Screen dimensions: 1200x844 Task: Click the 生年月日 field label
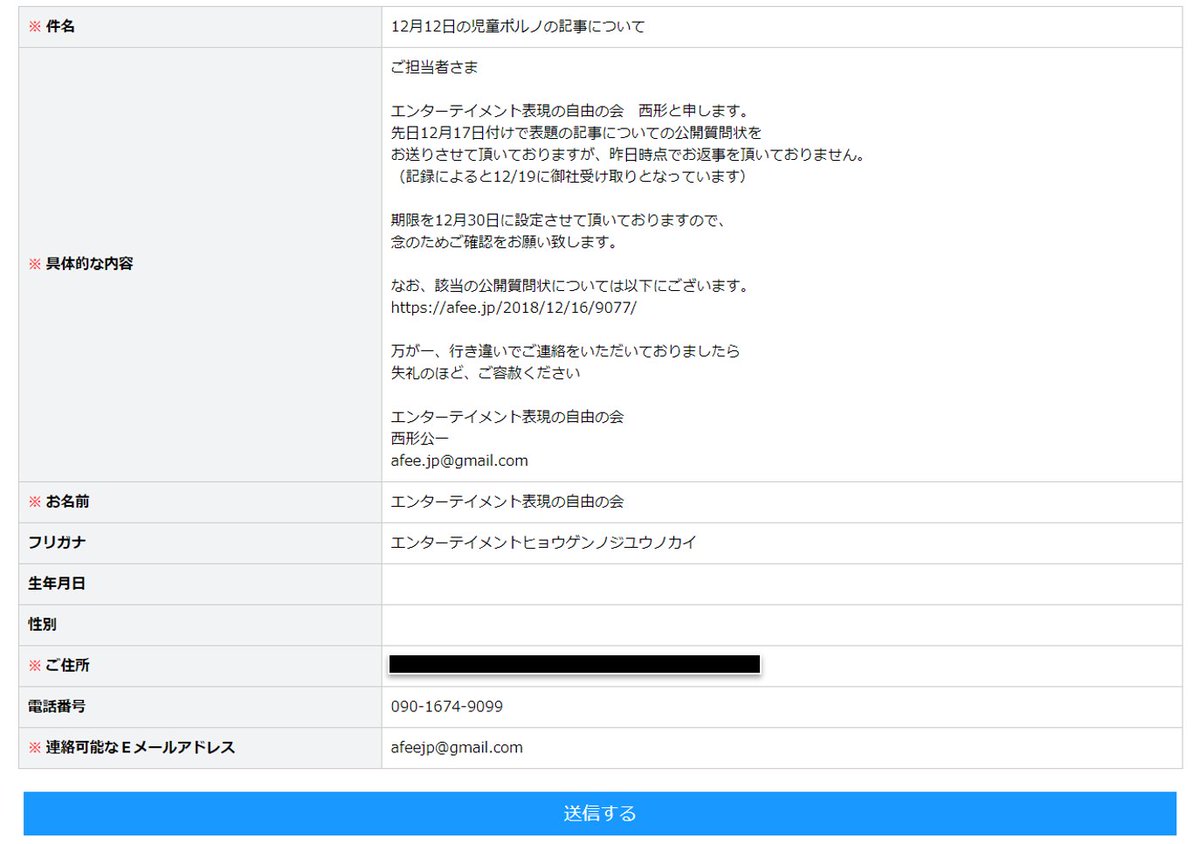(57, 584)
